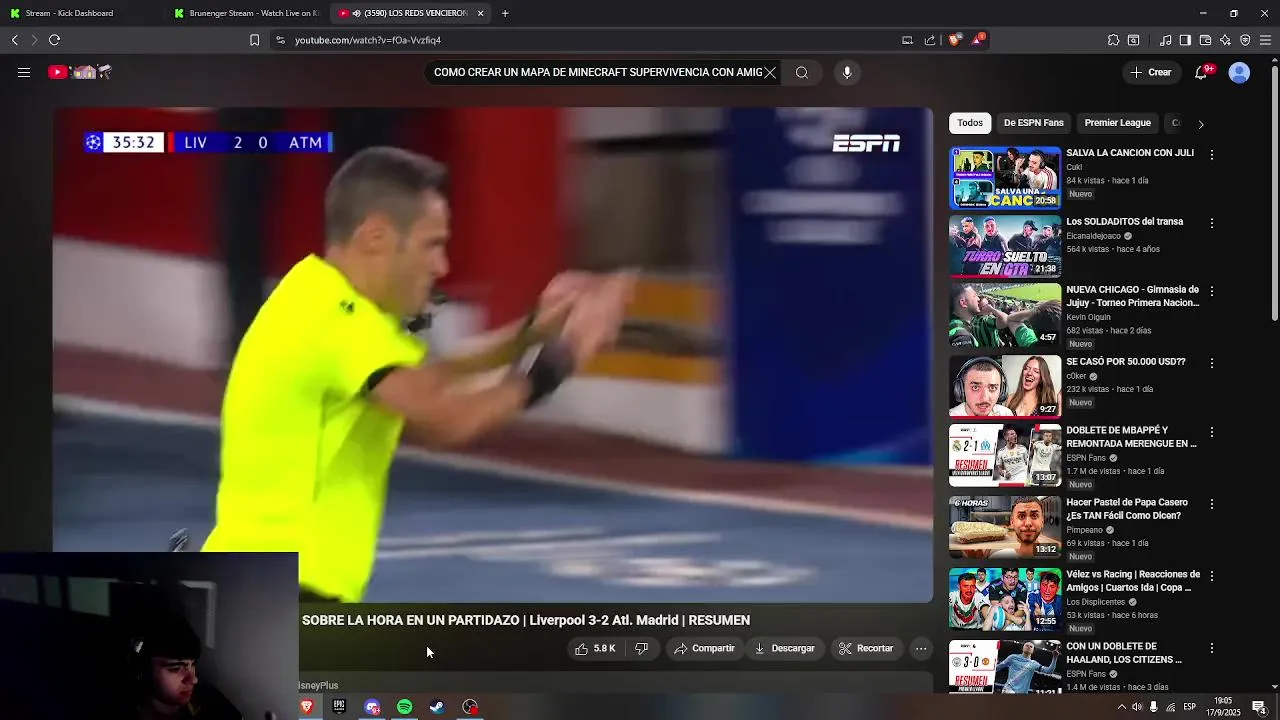Viewport: 1280px width, 720px height.
Task: Open options for SE CASÓ POR 50.000 USD
Action: (1211, 363)
